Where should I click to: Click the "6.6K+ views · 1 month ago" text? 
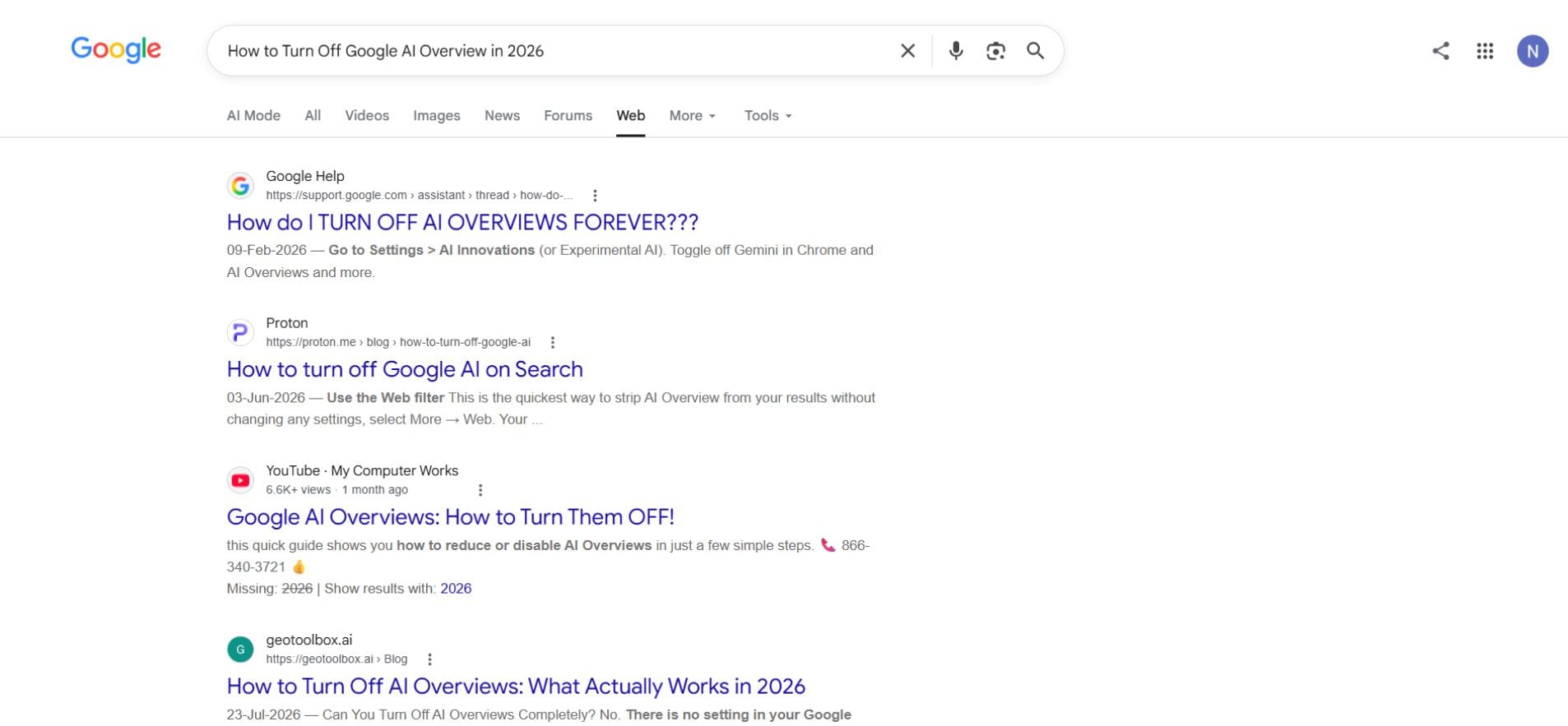336,490
